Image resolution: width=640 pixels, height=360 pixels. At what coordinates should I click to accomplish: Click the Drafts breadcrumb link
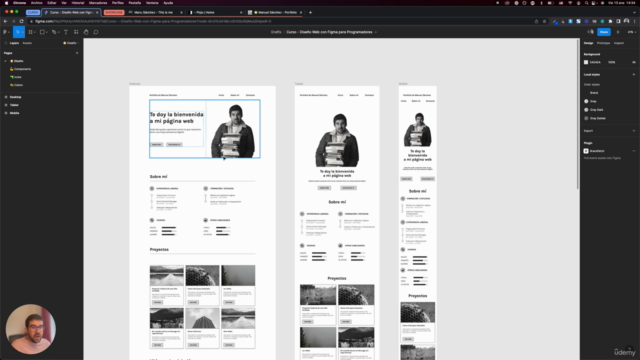[276, 32]
